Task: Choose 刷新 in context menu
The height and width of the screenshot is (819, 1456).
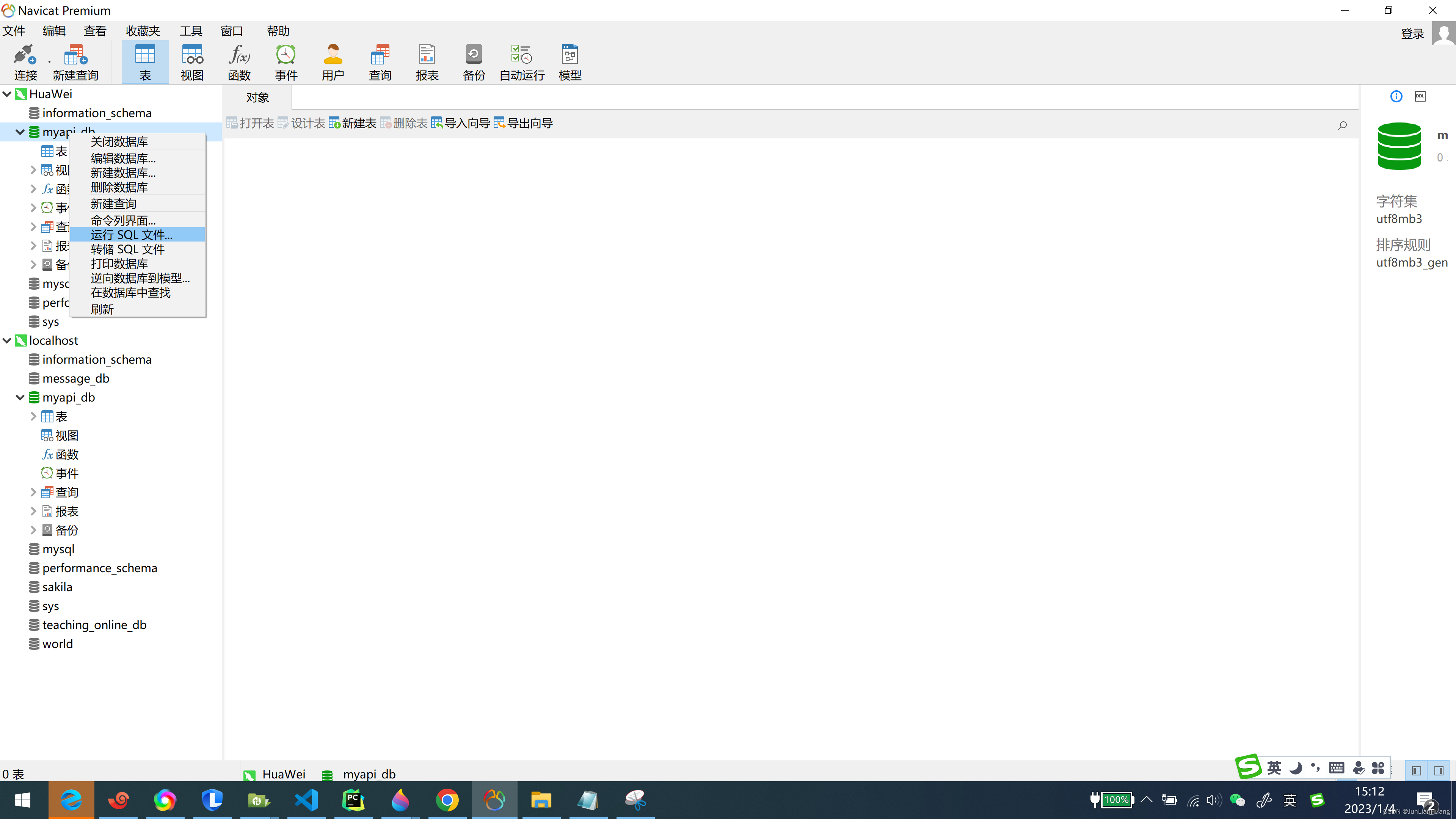Action: pos(137,309)
